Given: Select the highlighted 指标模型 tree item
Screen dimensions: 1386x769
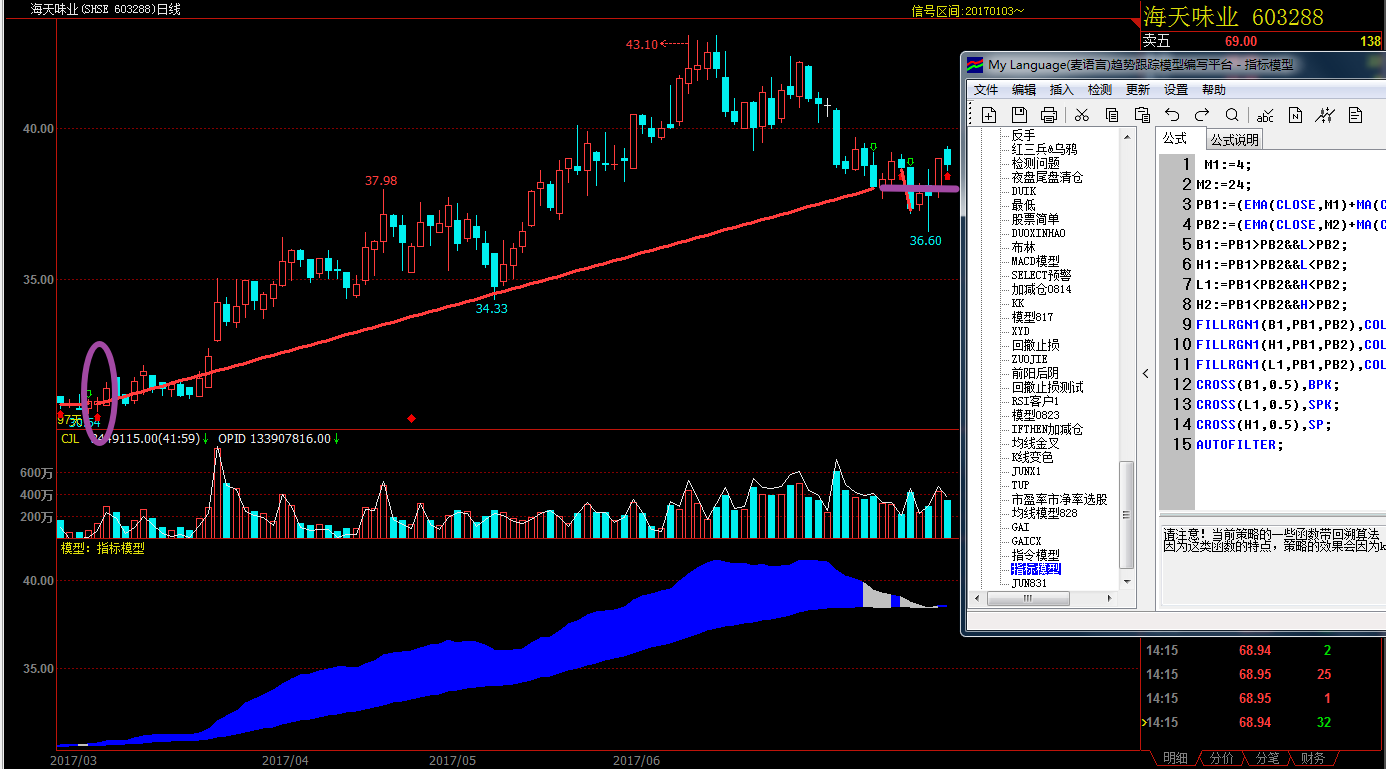Looking at the screenshot, I should click(1036, 569).
